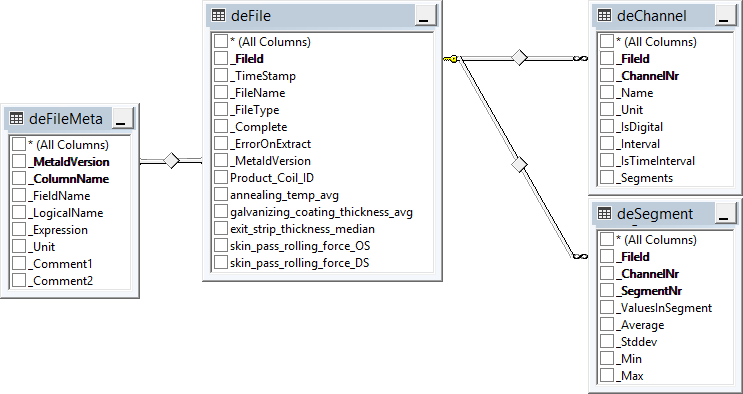Check the _IsDigital column in deChannel
Screen dimensions: 743x394
point(607,127)
